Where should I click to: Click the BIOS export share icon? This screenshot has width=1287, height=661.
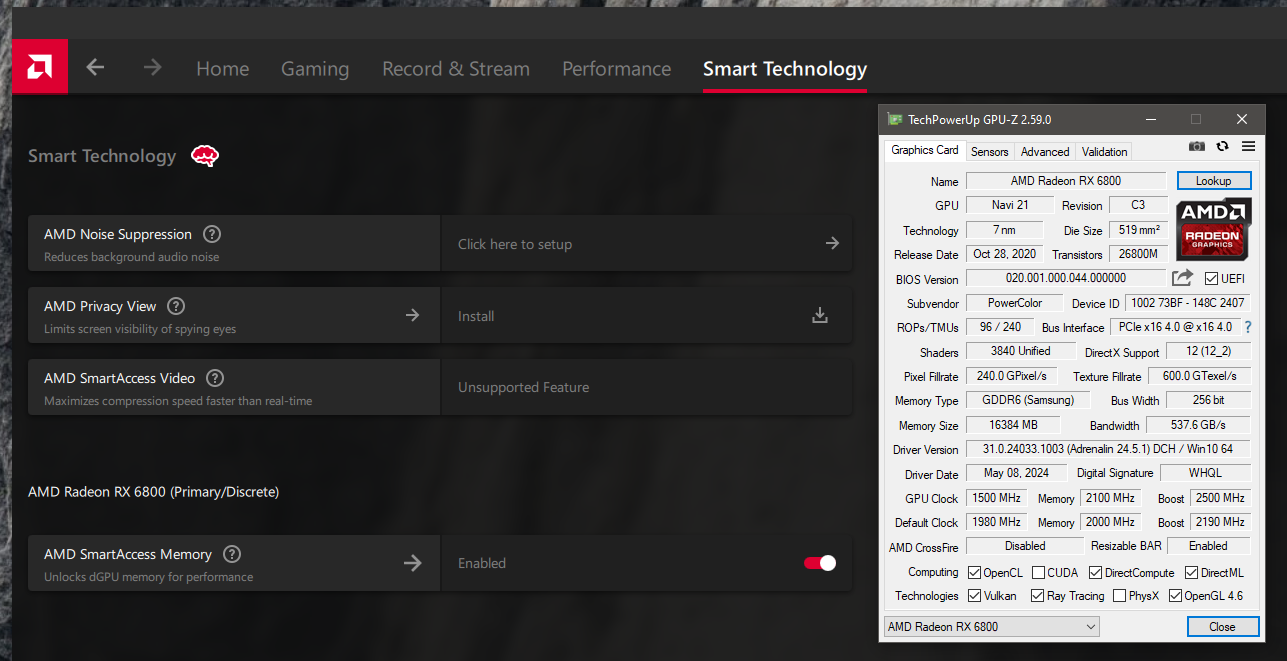(1183, 278)
